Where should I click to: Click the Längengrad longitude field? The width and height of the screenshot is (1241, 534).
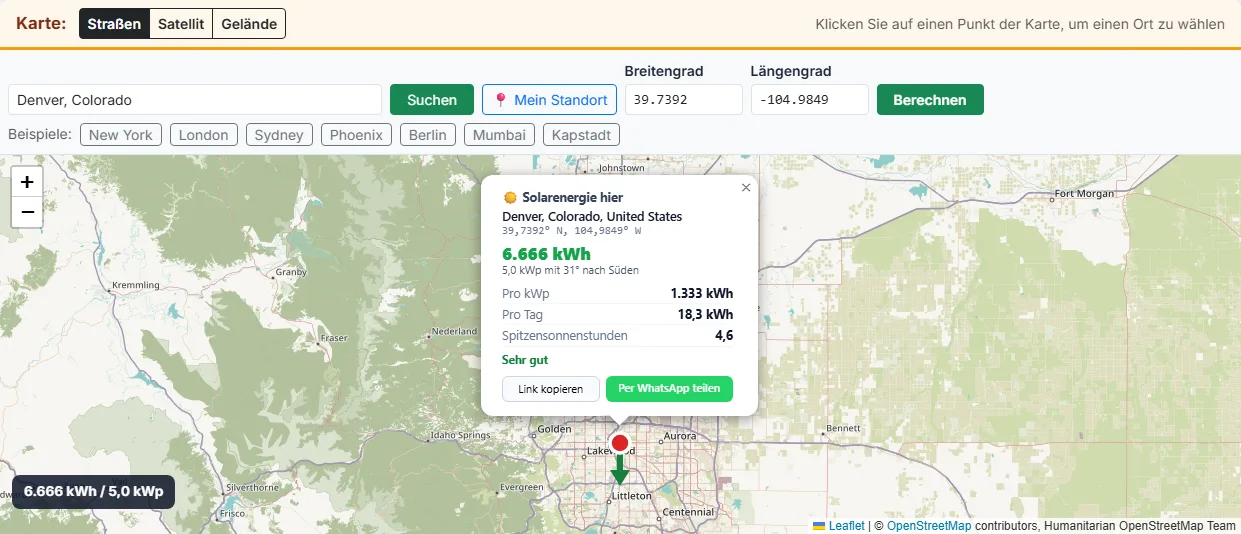(810, 100)
